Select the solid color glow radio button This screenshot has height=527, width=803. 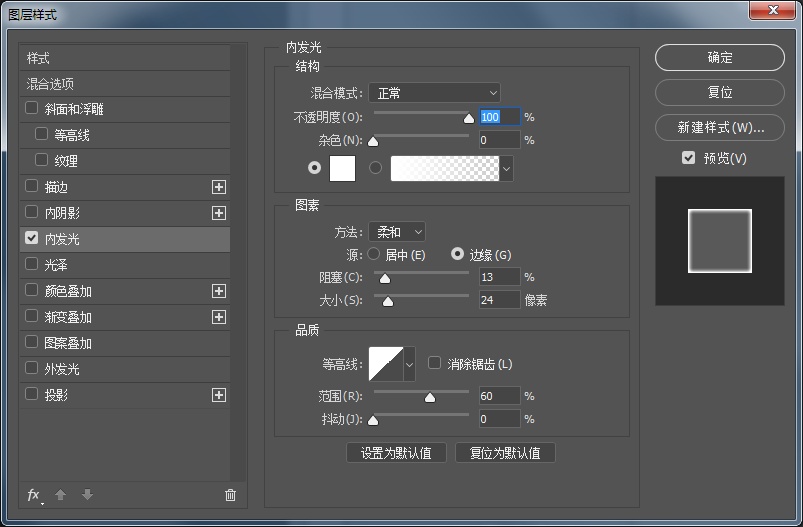[314, 167]
